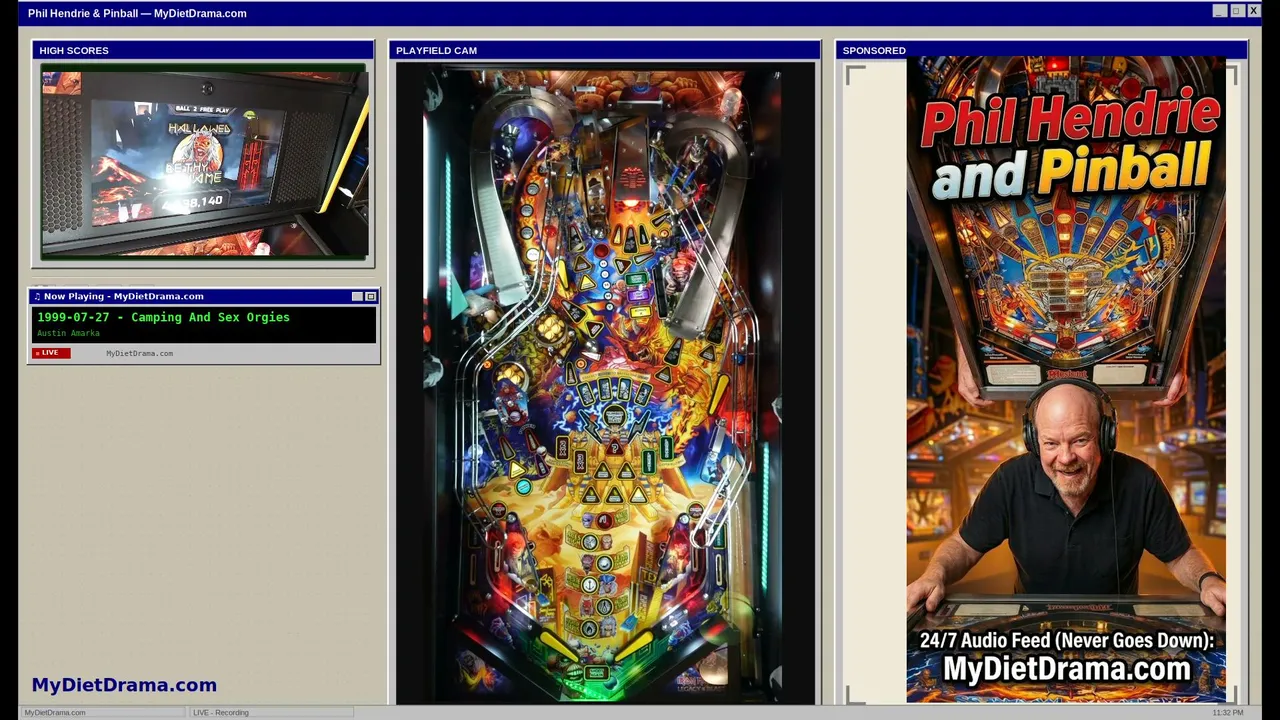Image resolution: width=1280 pixels, height=720 pixels.
Task: Maximize the Now Playing widget
Action: pyautogui.click(x=370, y=296)
